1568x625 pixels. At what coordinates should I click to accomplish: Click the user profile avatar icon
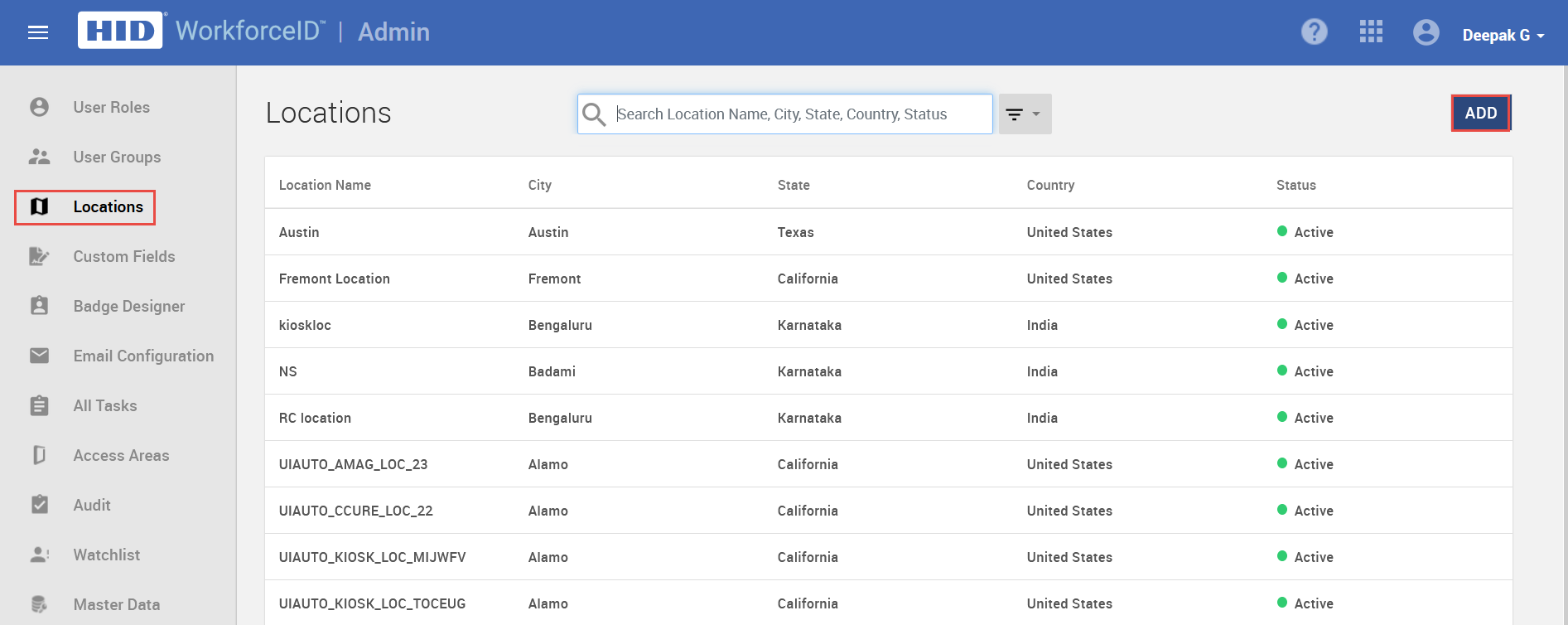pyautogui.click(x=1426, y=32)
